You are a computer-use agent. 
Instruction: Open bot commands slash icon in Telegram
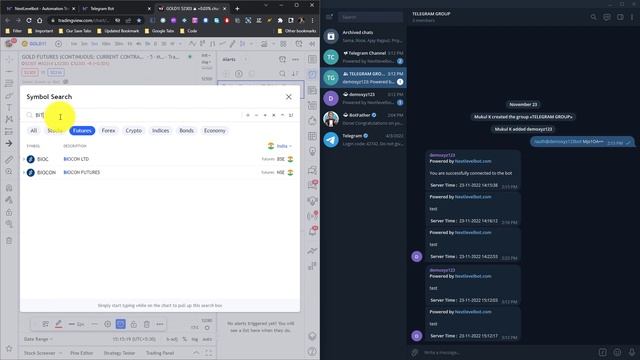point(602,352)
